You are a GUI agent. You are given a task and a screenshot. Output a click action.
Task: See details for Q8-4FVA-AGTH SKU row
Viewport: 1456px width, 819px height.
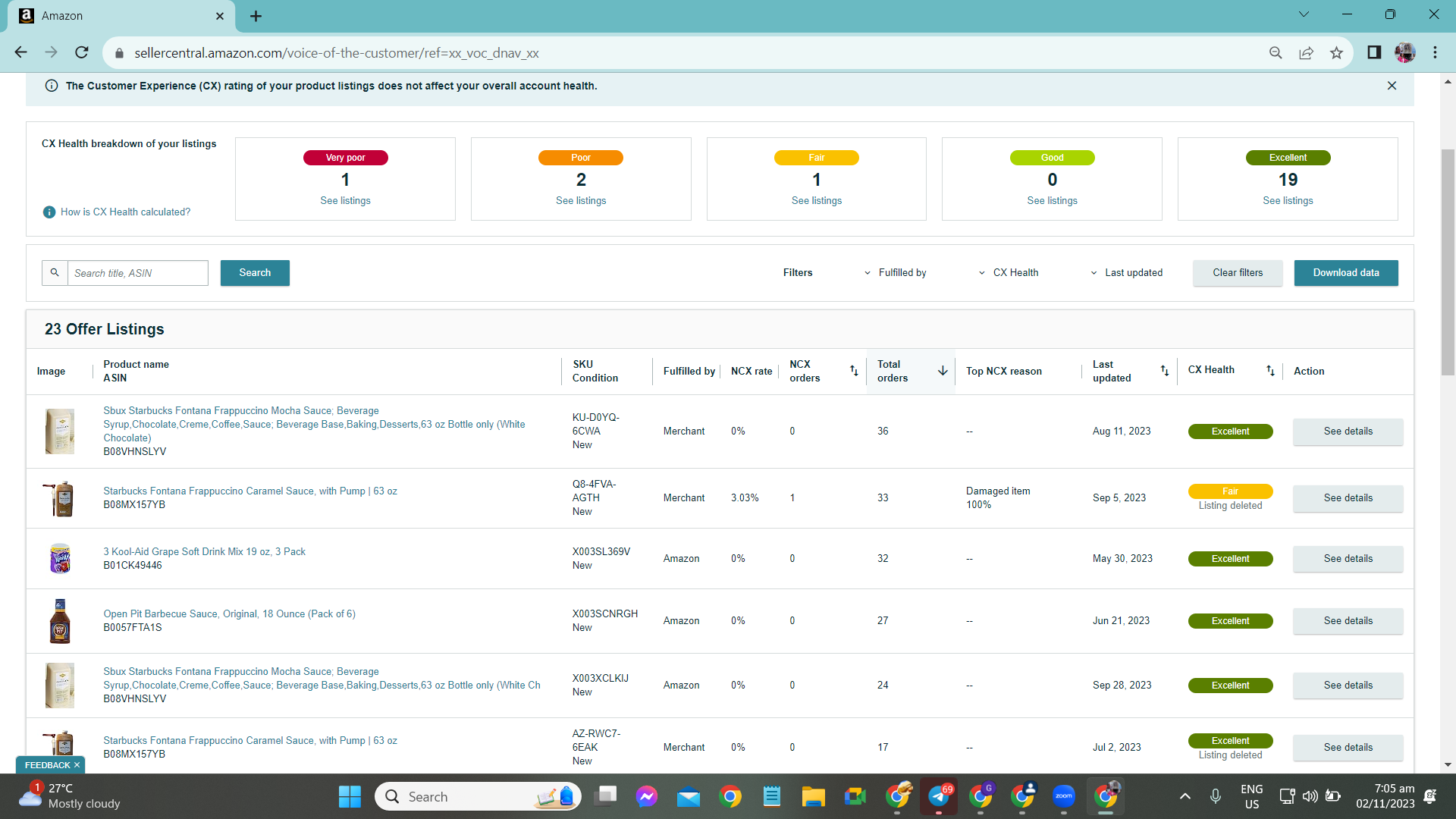point(1348,497)
